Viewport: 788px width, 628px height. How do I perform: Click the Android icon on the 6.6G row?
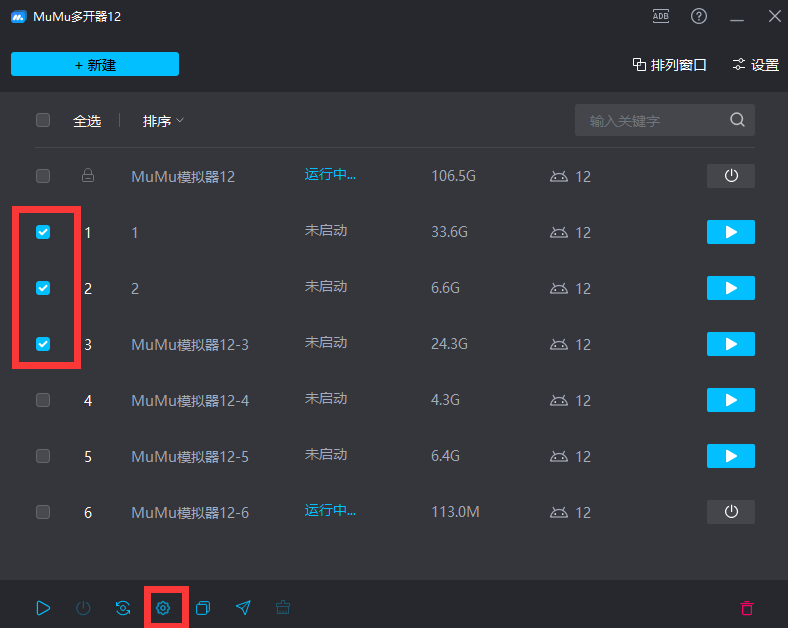pos(559,288)
